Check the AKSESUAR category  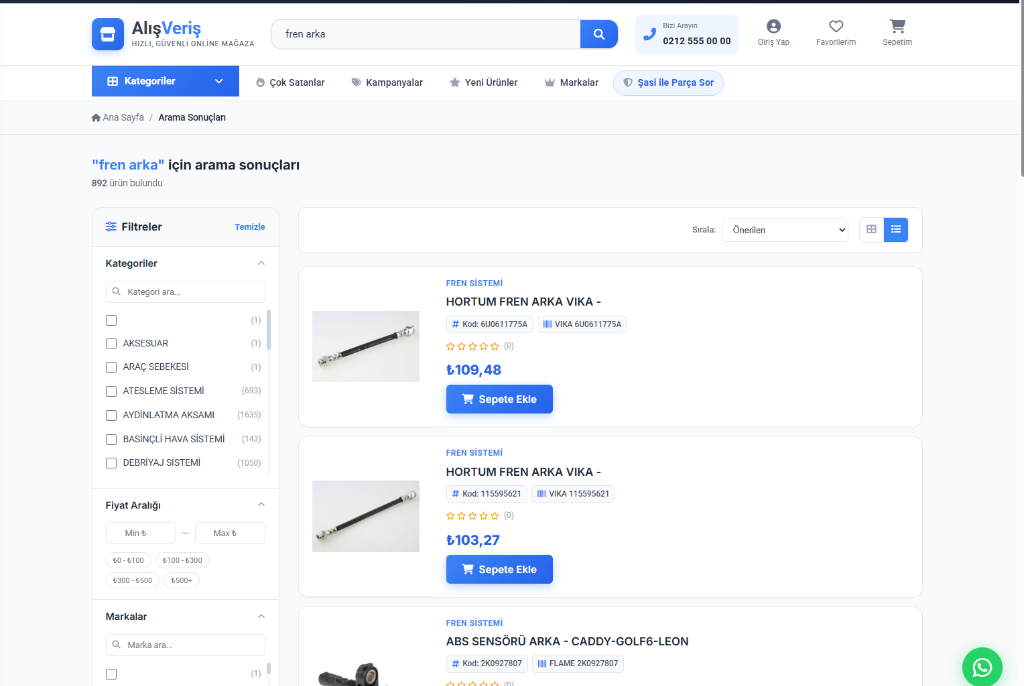[x=111, y=344]
